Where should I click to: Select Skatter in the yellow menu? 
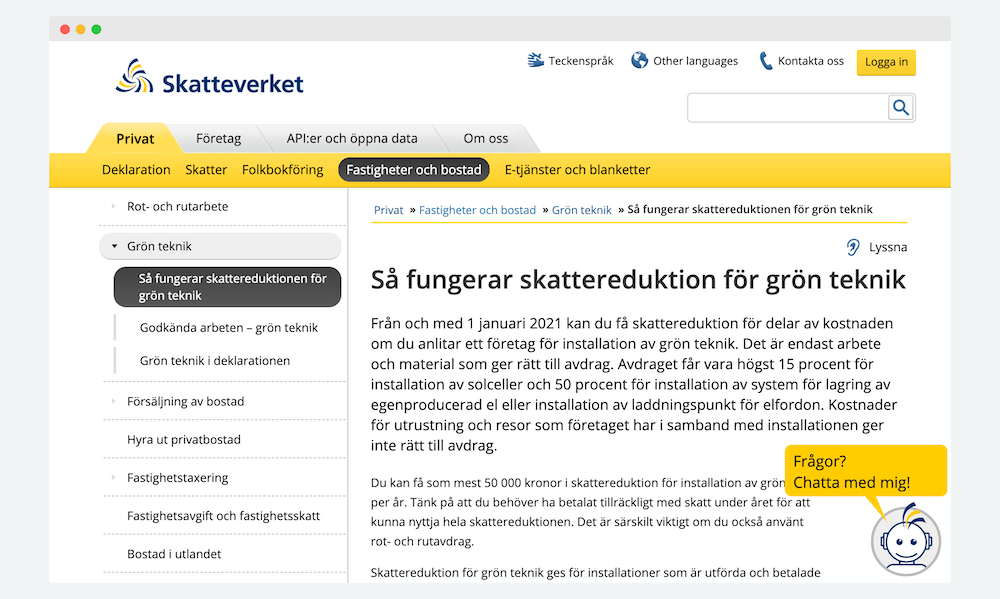coord(206,170)
